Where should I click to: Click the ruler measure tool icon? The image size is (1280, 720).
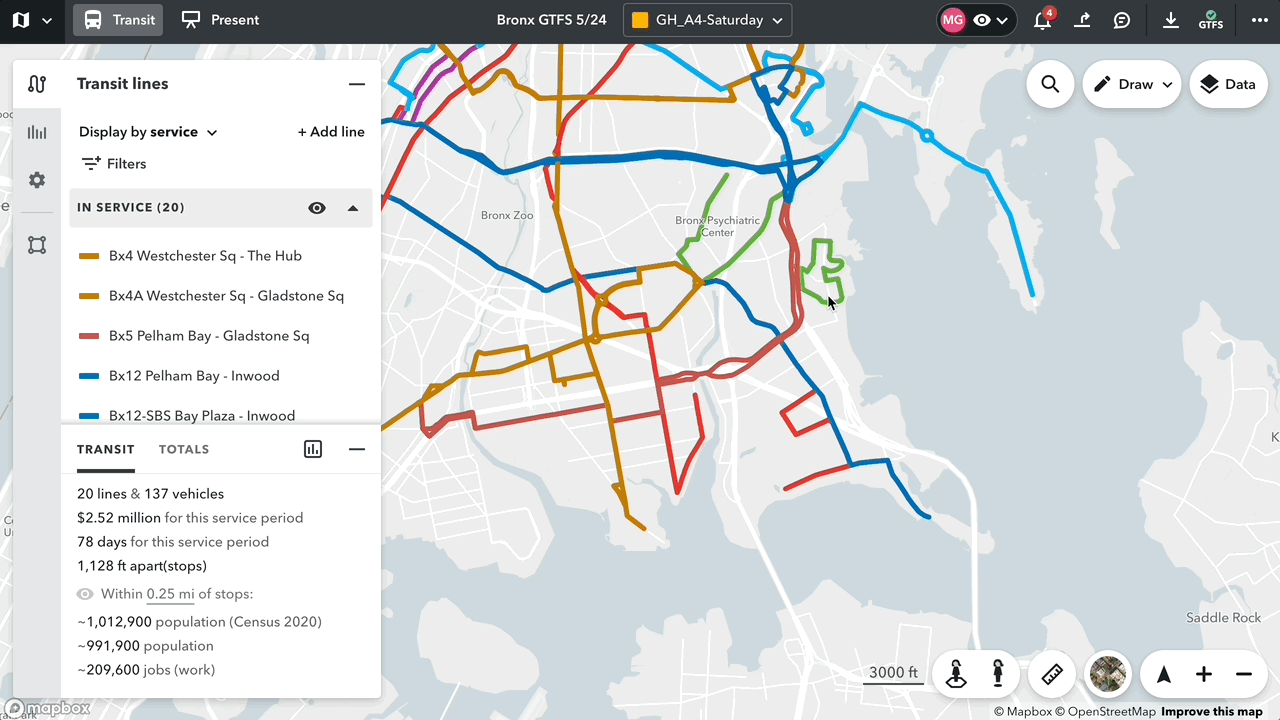pyautogui.click(x=1051, y=674)
